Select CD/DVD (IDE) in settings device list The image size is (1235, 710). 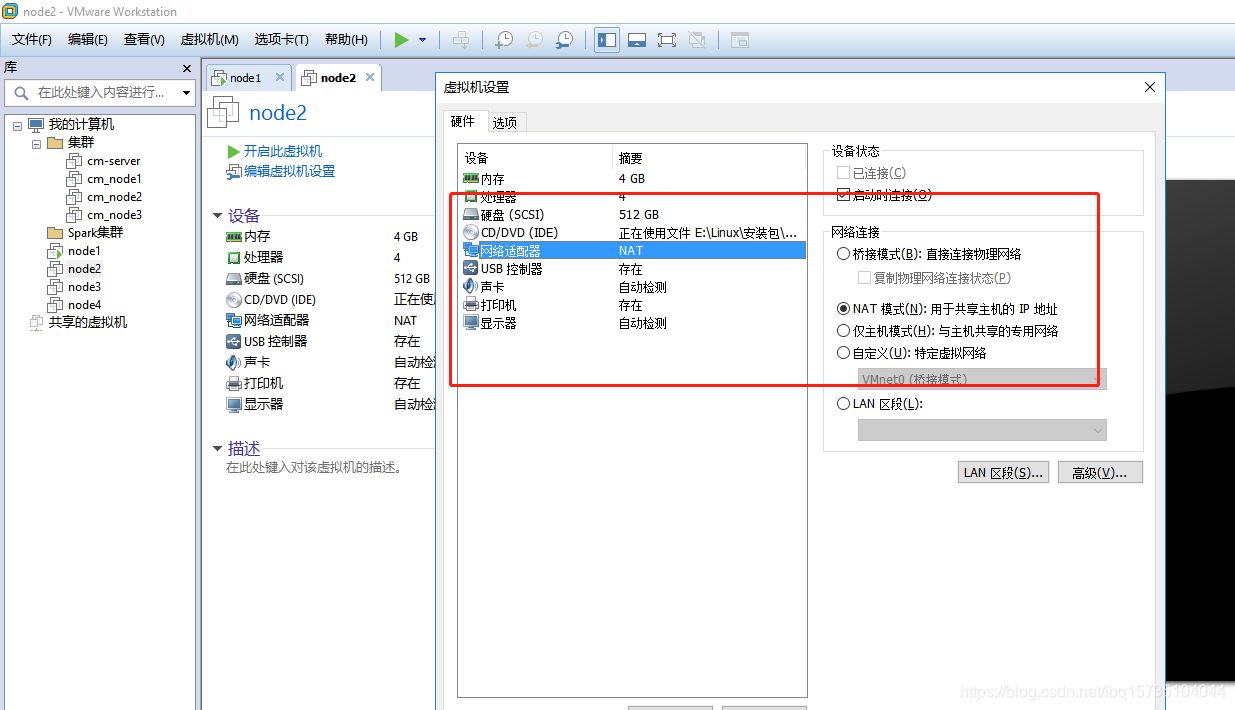632,233
